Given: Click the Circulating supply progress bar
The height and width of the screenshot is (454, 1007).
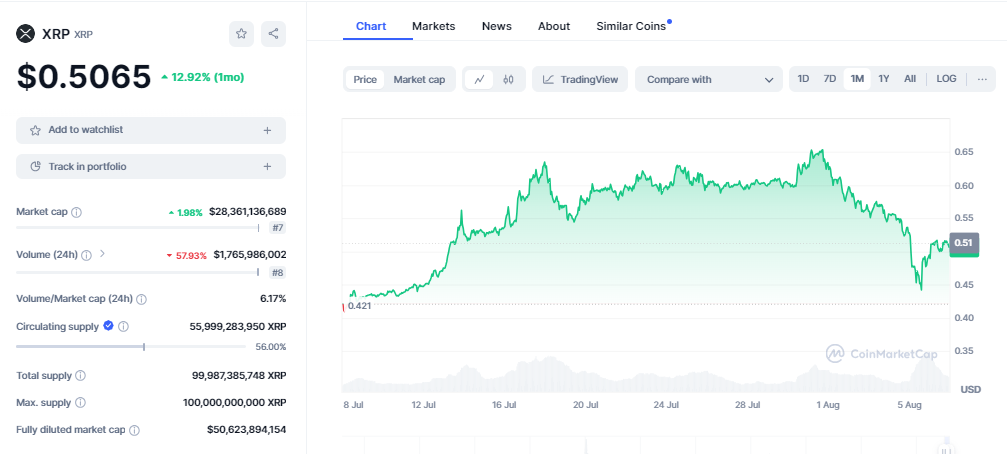Looking at the screenshot, I should click(x=131, y=347).
